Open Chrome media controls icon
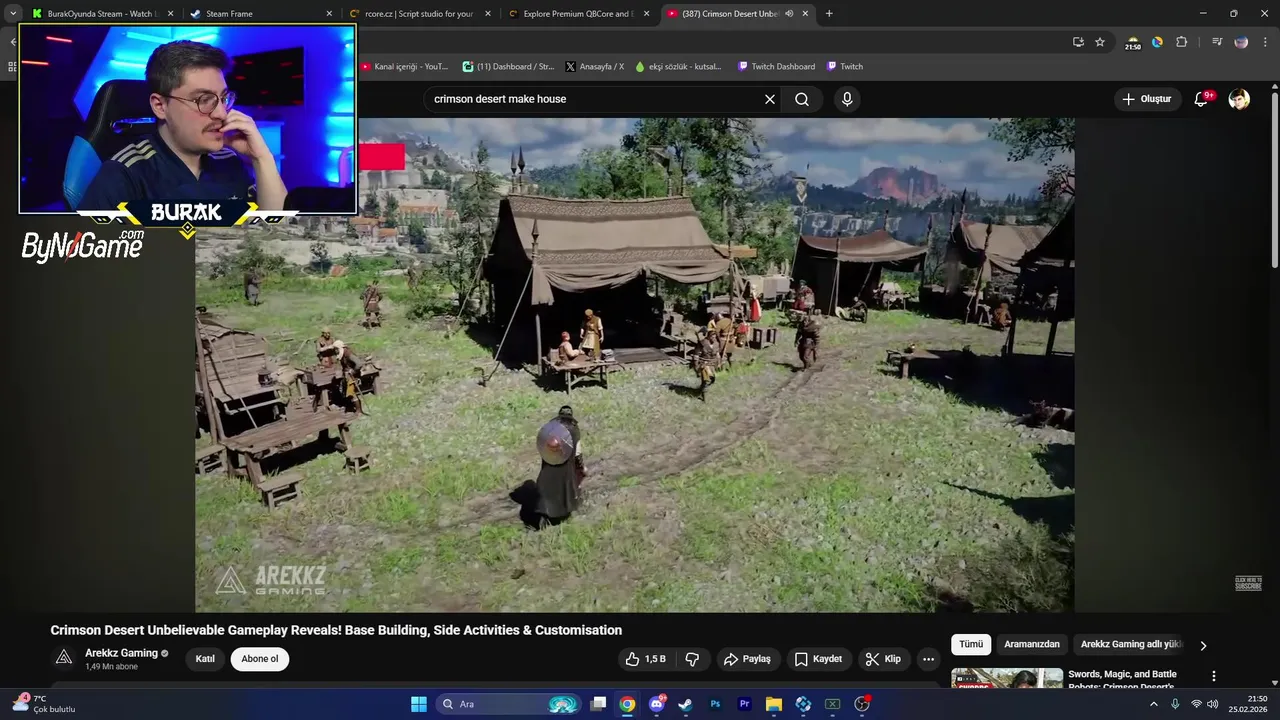Image resolution: width=1280 pixels, height=720 pixels. click(1217, 42)
